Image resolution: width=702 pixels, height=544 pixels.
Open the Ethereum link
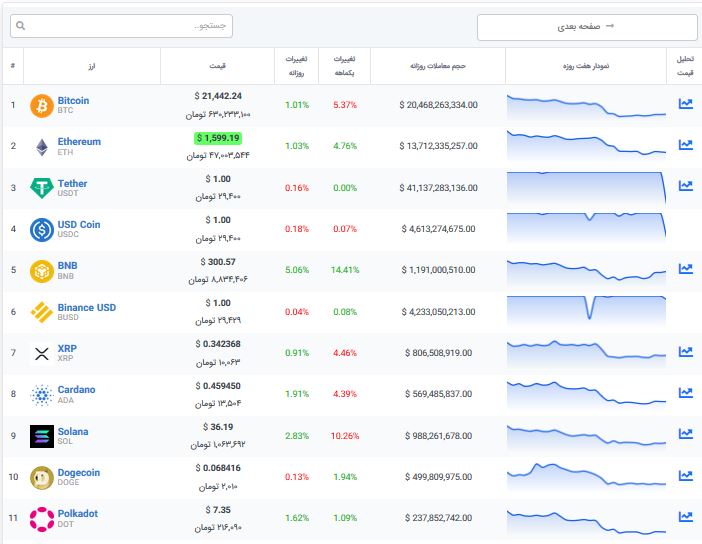[79, 141]
